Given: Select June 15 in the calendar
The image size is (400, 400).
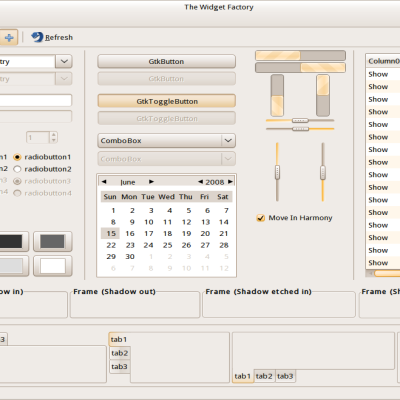Looking at the screenshot, I should click(110, 233).
